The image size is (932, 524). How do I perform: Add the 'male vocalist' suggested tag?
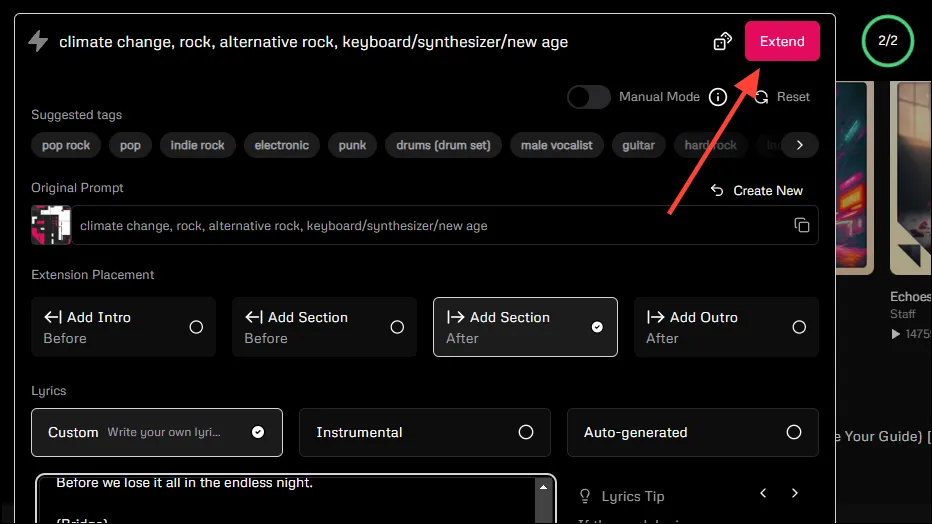click(x=556, y=145)
